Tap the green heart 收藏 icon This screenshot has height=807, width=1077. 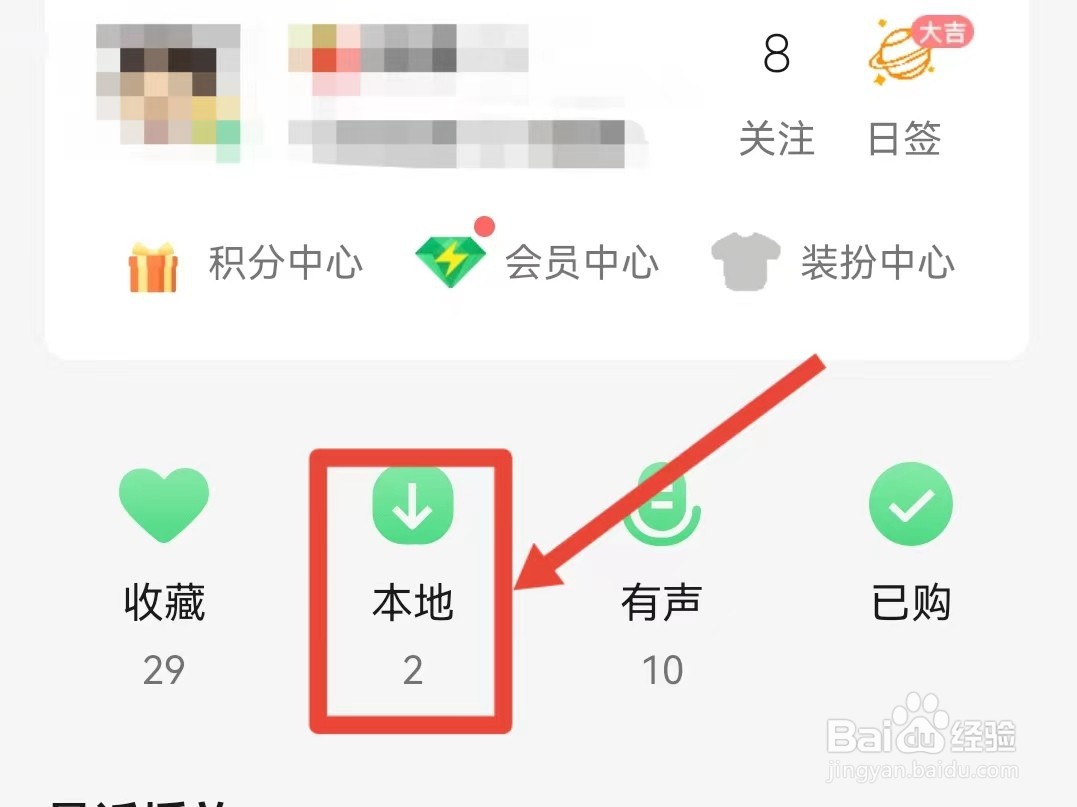(x=163, y=505)
